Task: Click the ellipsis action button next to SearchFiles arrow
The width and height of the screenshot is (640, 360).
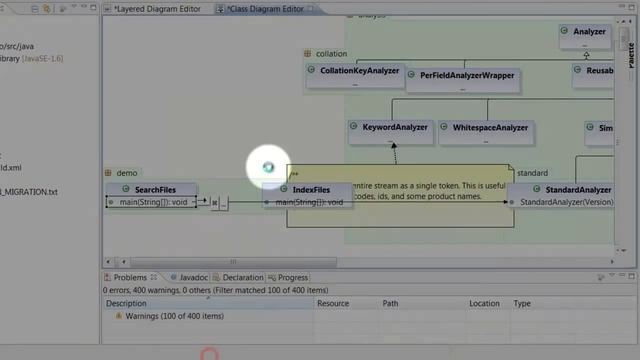Action: pyautogui.click(x=223, y=202)
